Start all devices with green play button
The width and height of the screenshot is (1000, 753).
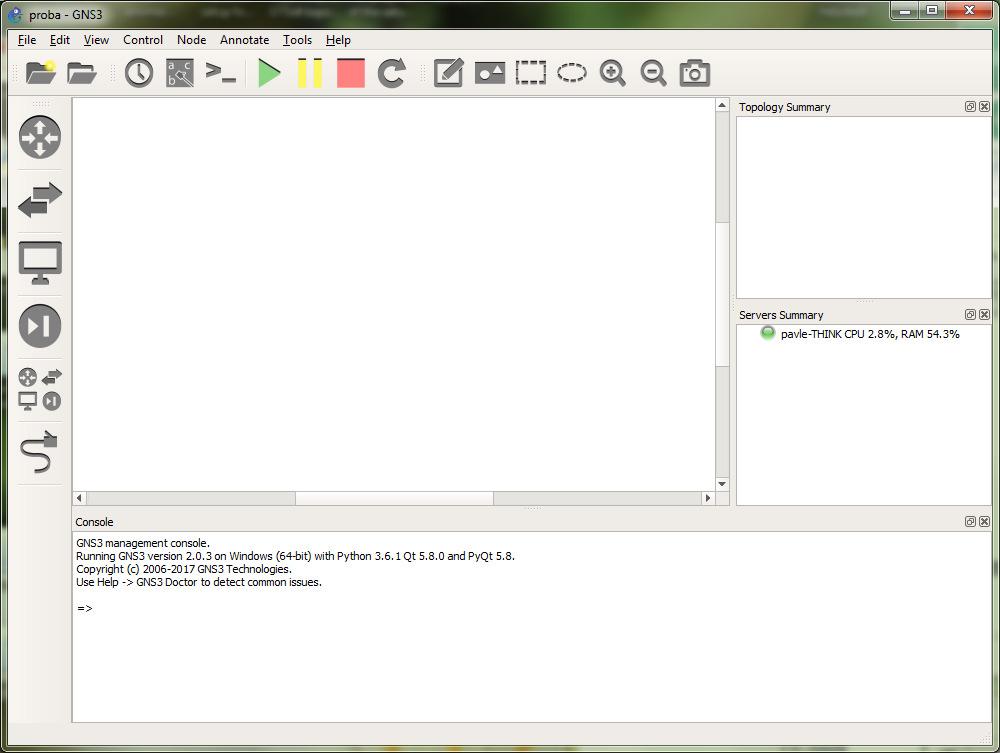[269, 73]
